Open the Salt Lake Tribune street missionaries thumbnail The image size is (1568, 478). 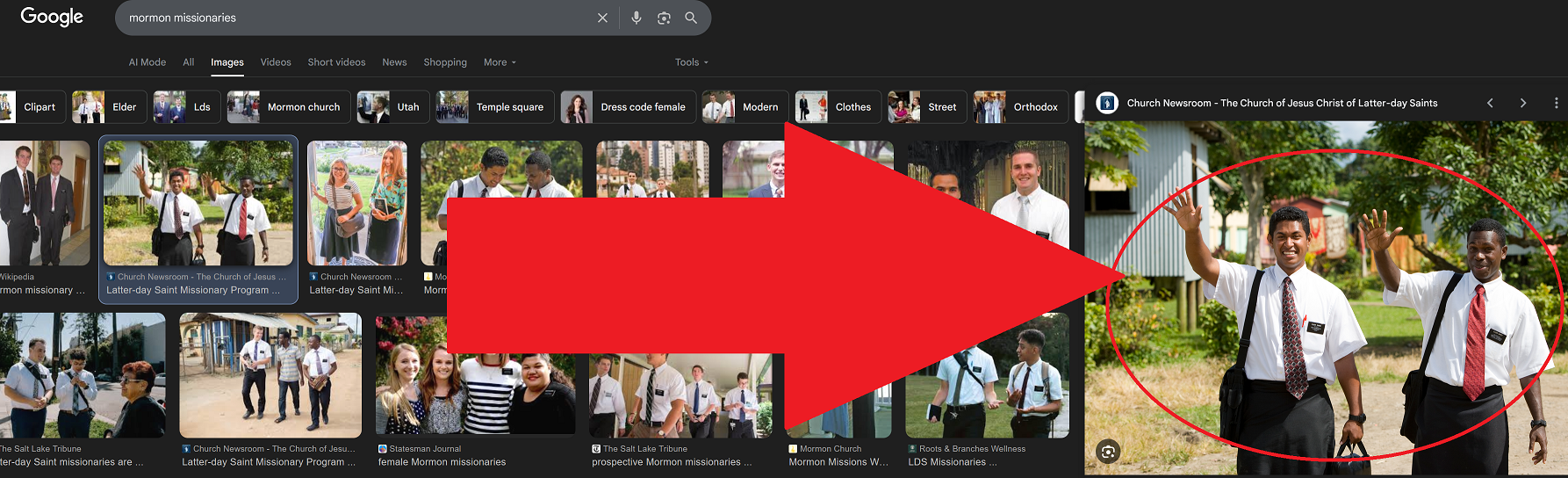click(x=83, y=375)
